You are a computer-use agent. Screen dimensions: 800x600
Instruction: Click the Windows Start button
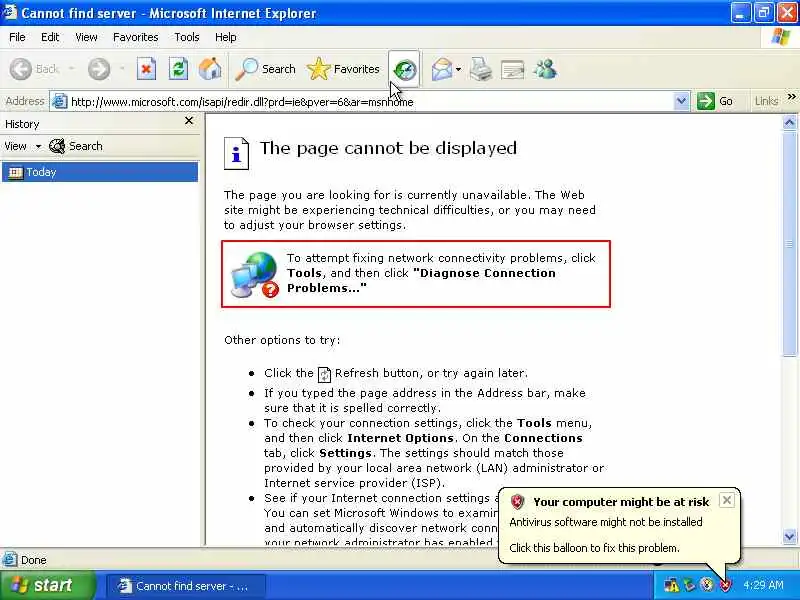pos(48,585)
